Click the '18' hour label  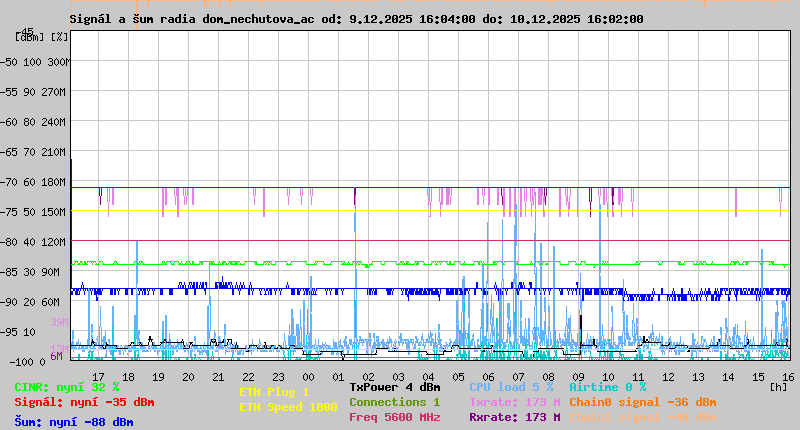128,377
